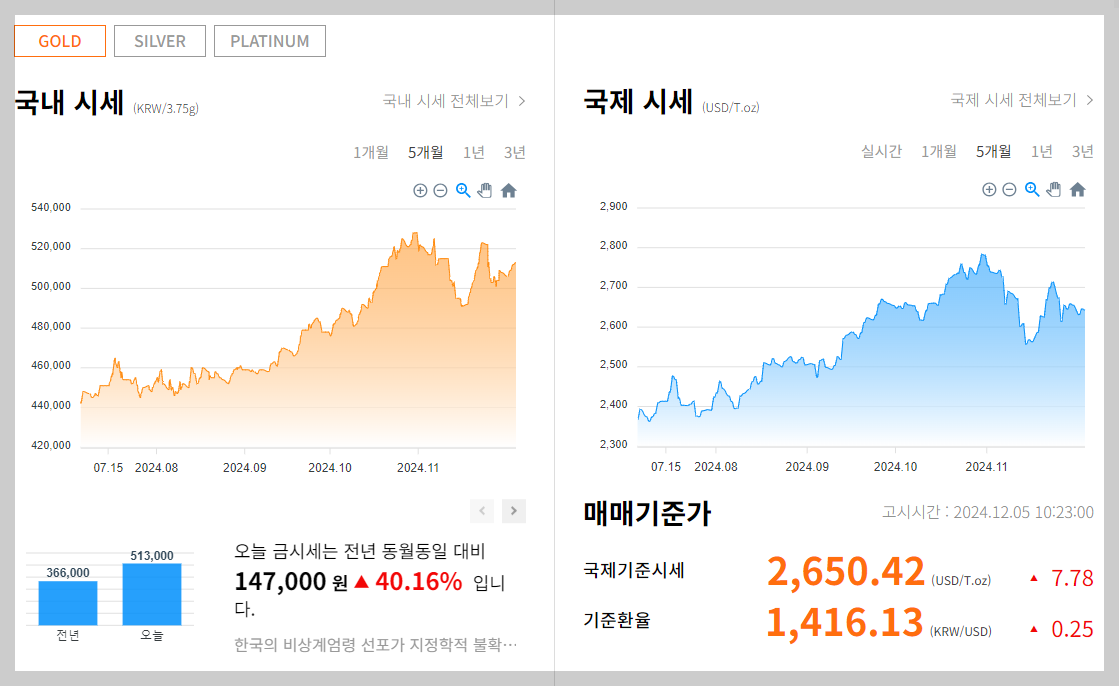Switch to the SILVER tab
The width and height of the screenshot is (1119, 686).
159,41
